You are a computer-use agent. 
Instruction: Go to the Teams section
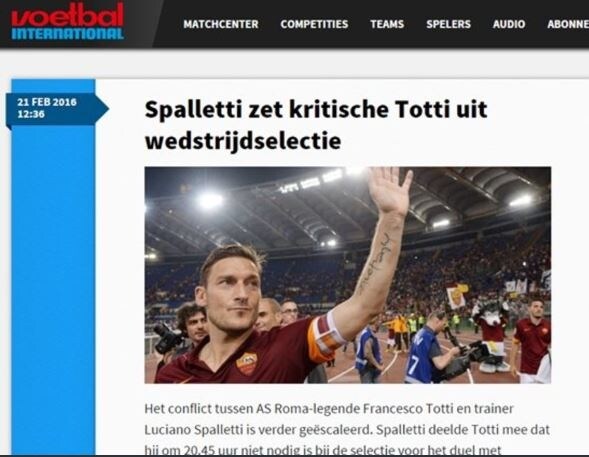tap(387, 24)
